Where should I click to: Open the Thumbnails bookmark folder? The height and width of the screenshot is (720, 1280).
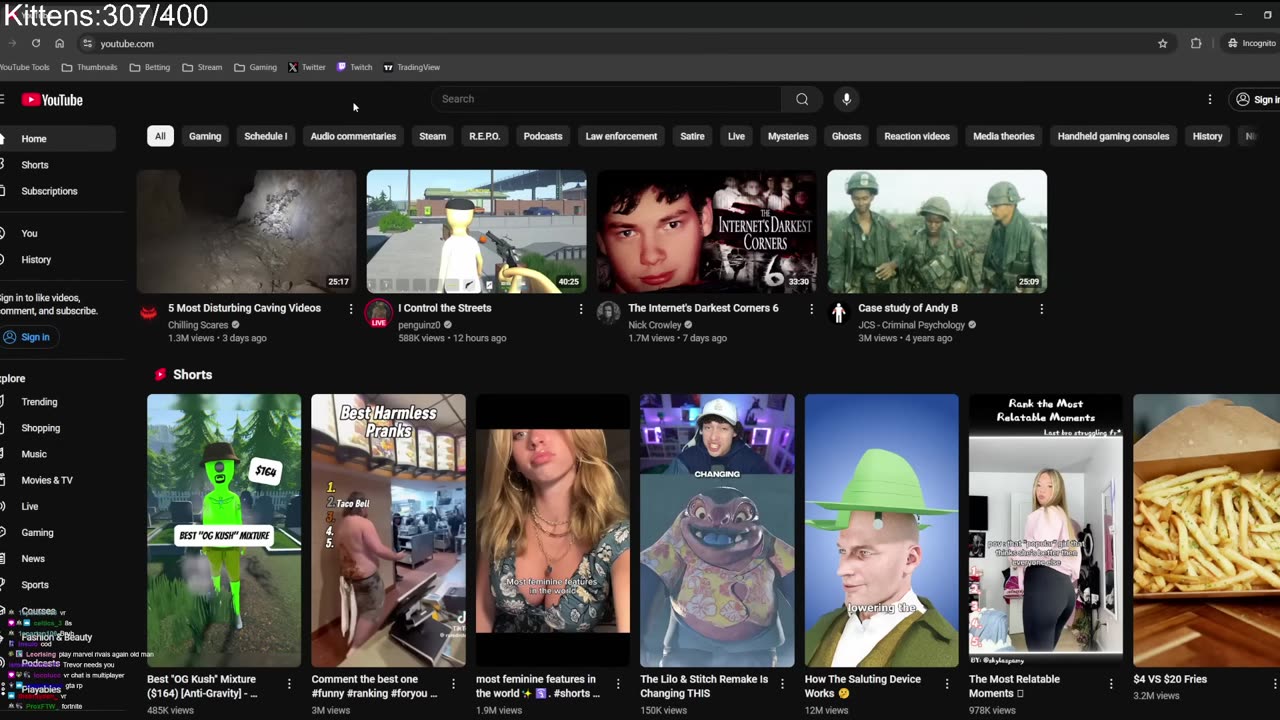(x=89, y=67)
